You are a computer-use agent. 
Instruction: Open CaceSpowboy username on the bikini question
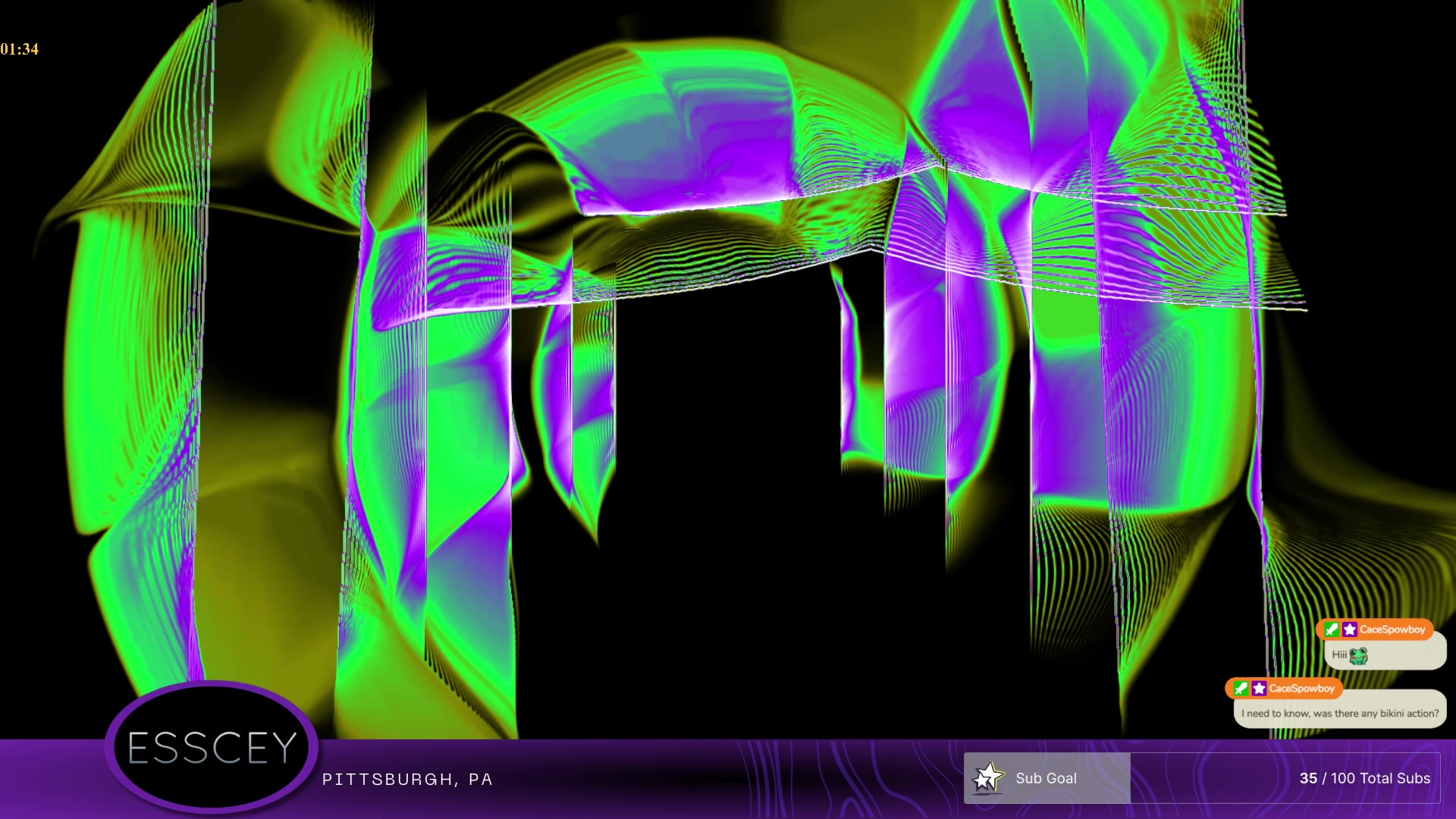1301,689
